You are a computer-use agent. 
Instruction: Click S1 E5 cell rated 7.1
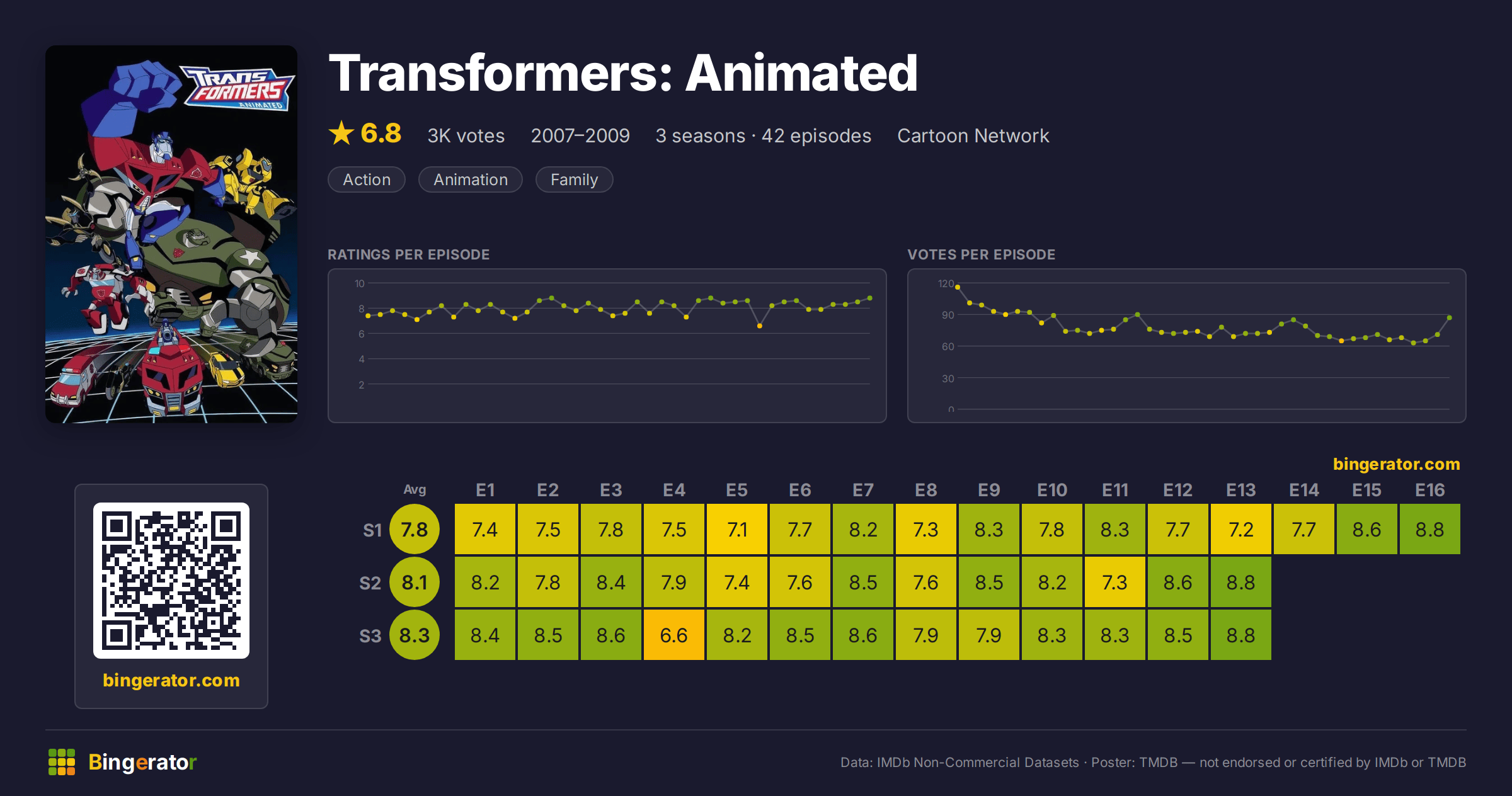737,529
